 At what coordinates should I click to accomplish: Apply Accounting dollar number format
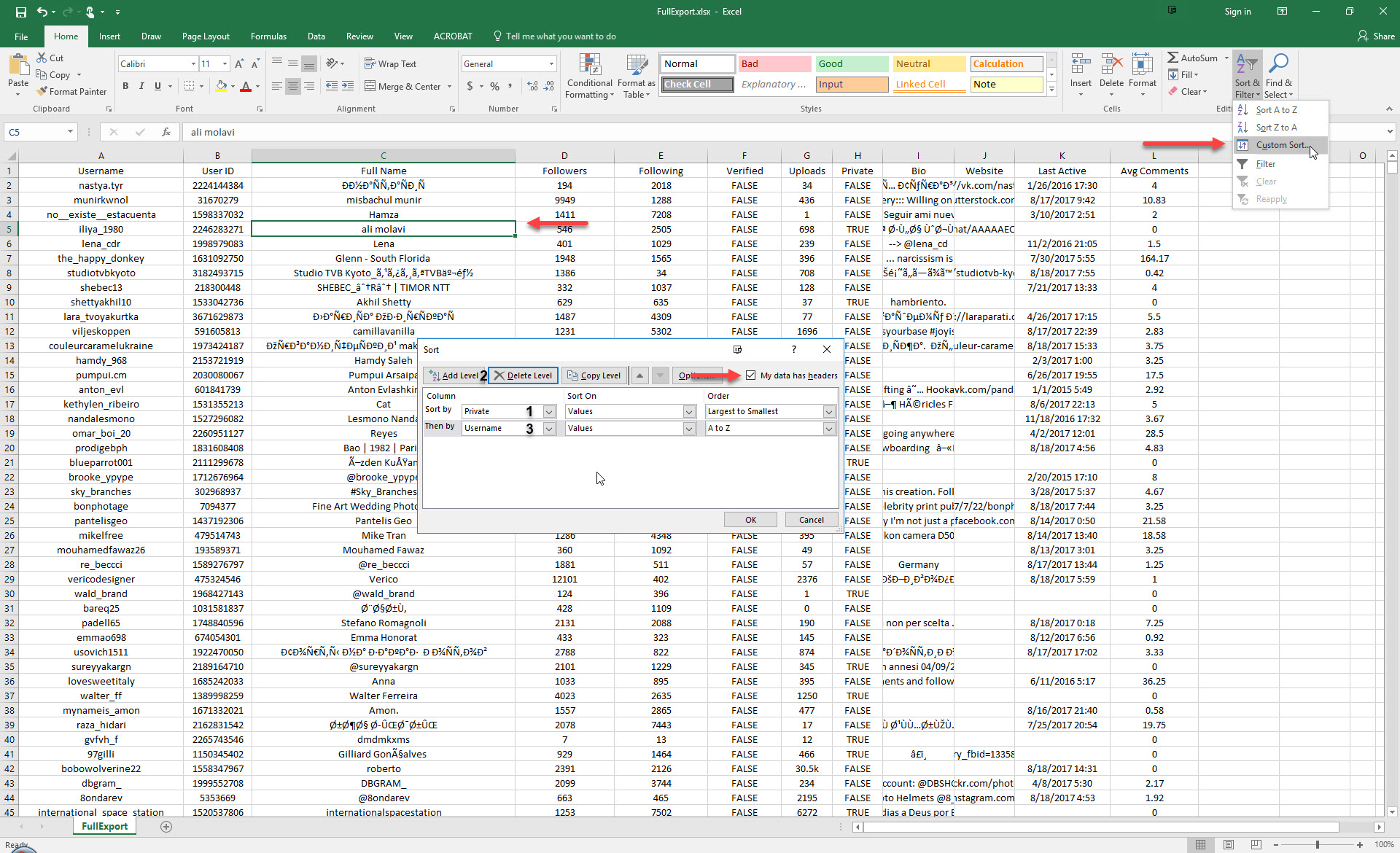click(x=470, y=86)
